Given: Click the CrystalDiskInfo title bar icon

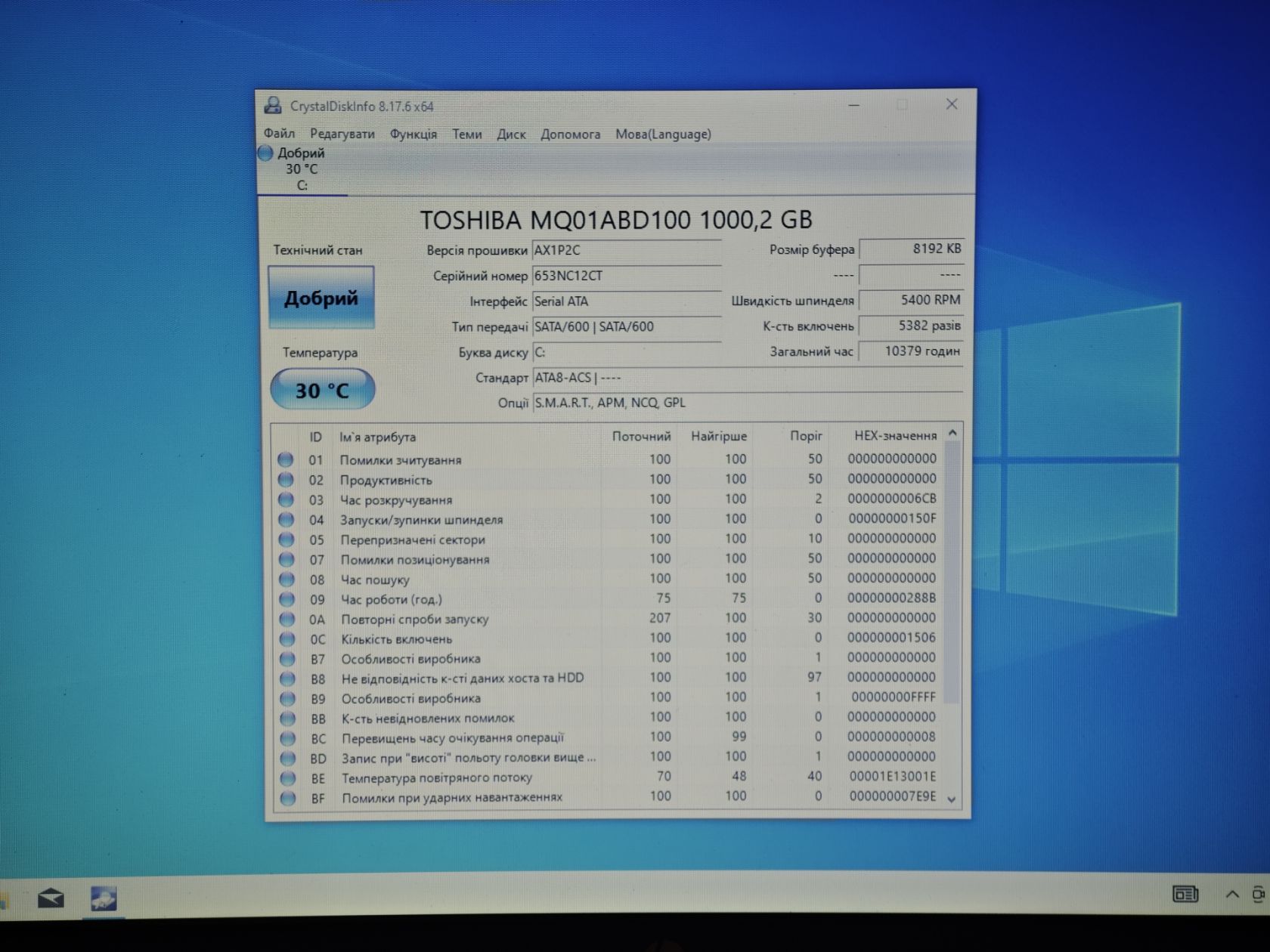Looking at the screenshot, I should pyautogui.click(x=272, y=106).
